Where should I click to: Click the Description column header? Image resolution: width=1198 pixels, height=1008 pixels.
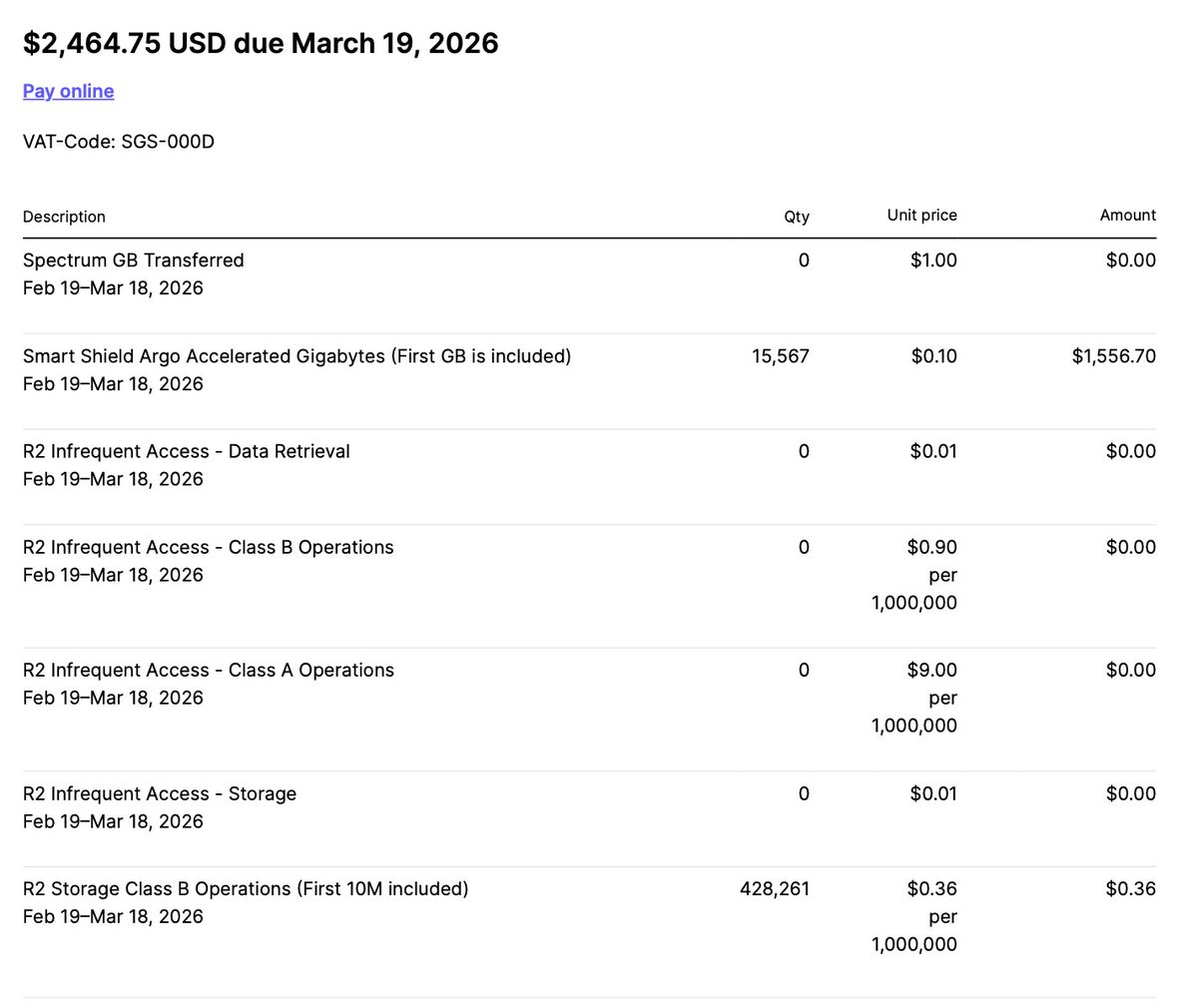point(64,217)
